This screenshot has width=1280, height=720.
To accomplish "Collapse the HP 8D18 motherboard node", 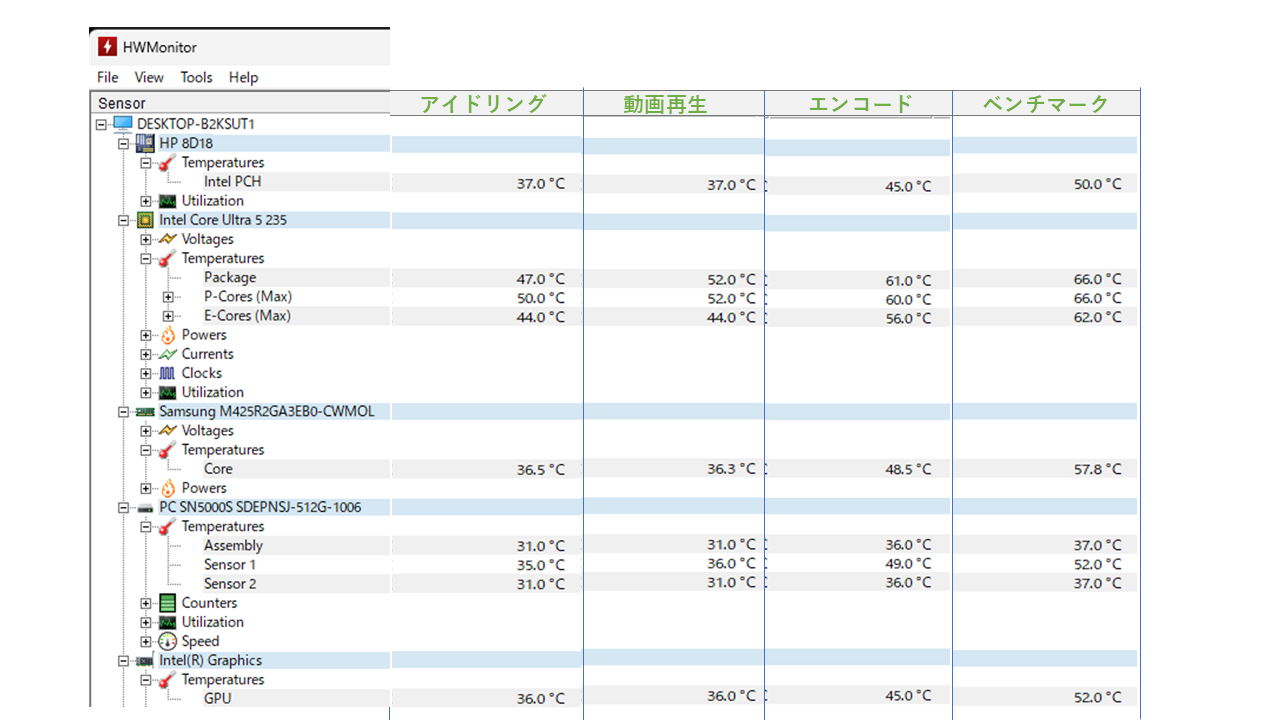I will (124, 143).
